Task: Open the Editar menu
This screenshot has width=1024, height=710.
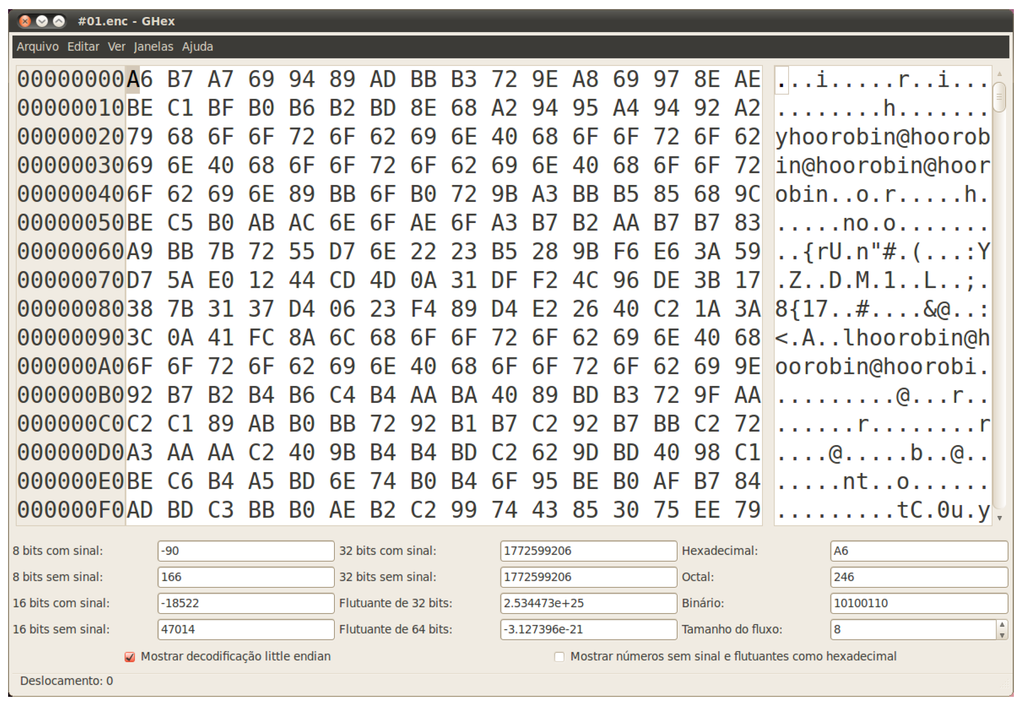Action: click(x=83, y=47)
